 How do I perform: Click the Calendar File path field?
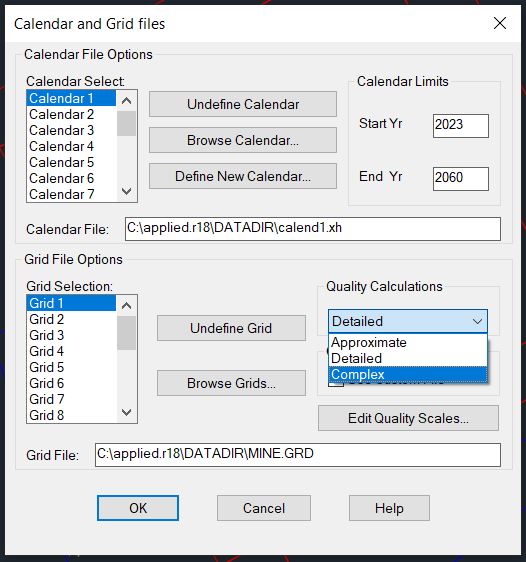pyautogui.click(x=313, y=229)
